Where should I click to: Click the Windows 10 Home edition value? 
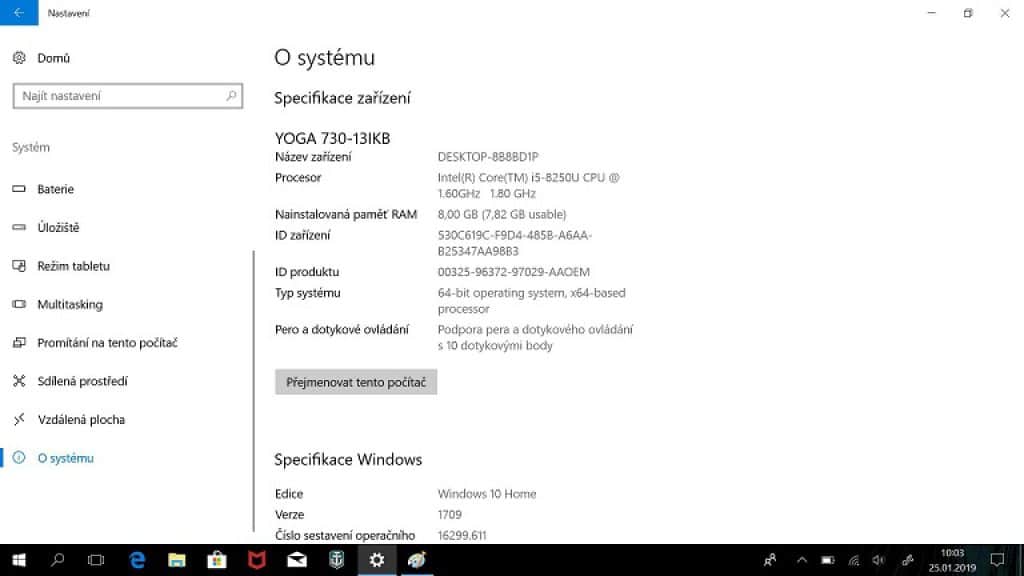coord(487,494)
